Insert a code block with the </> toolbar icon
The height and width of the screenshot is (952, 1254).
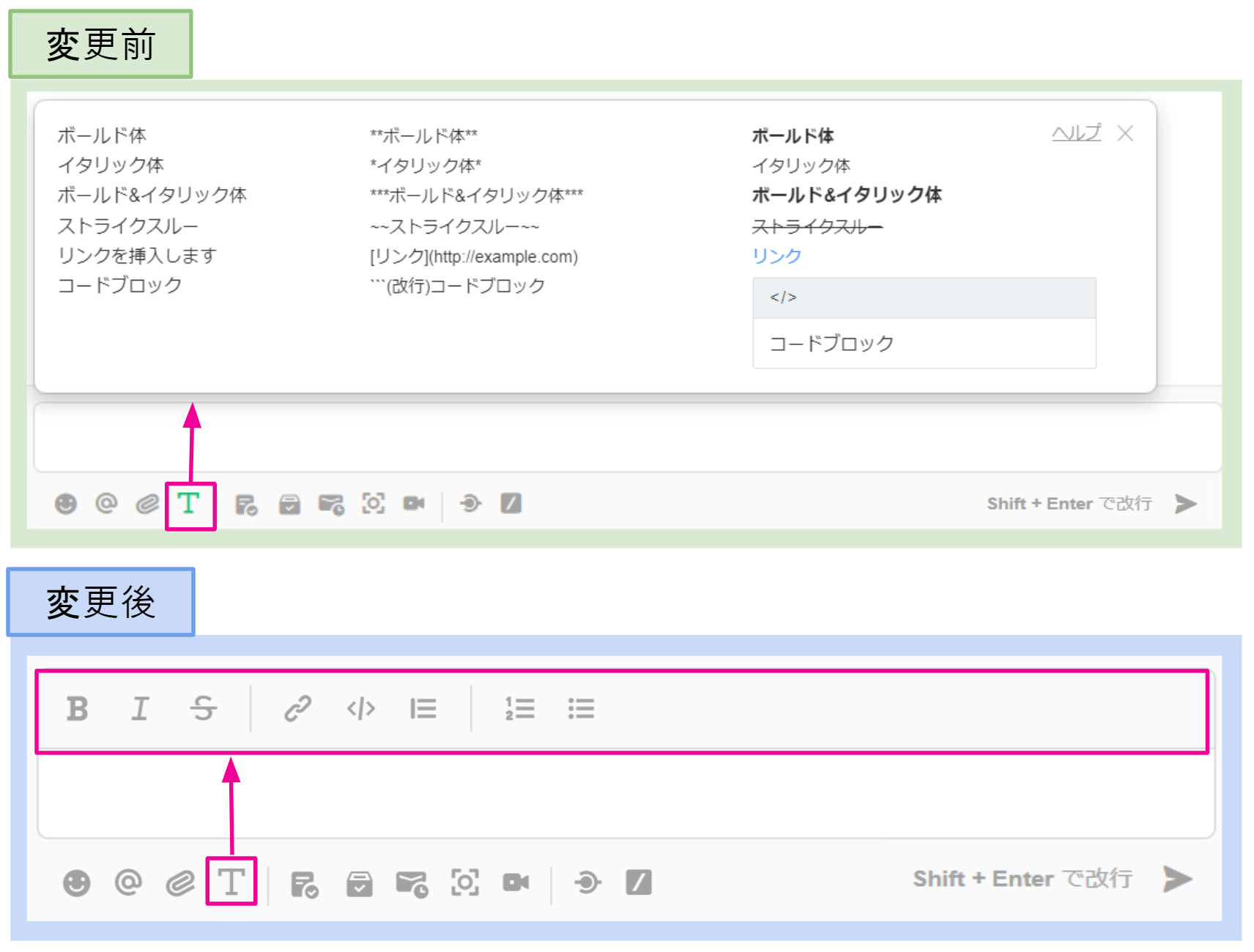tap(361, 709)
